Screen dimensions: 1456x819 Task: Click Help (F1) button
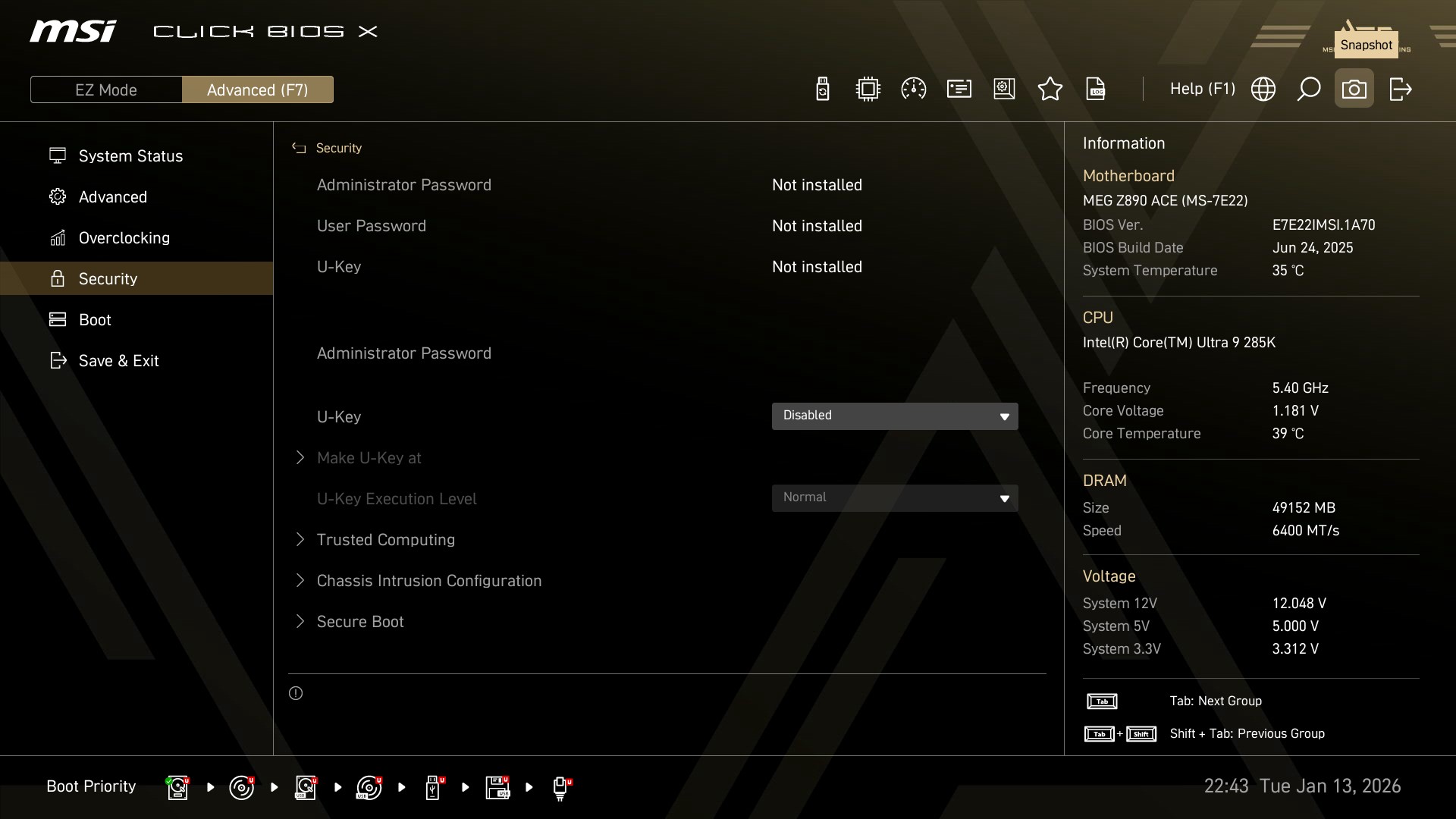pyautogui.click(x=1202, y=89)
